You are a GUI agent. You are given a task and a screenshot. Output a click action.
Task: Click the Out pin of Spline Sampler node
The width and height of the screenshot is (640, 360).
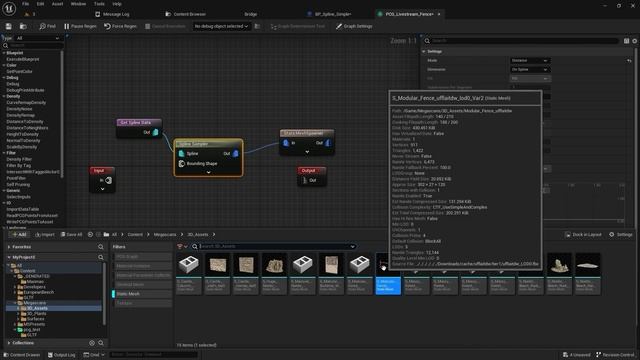point(236,153)
